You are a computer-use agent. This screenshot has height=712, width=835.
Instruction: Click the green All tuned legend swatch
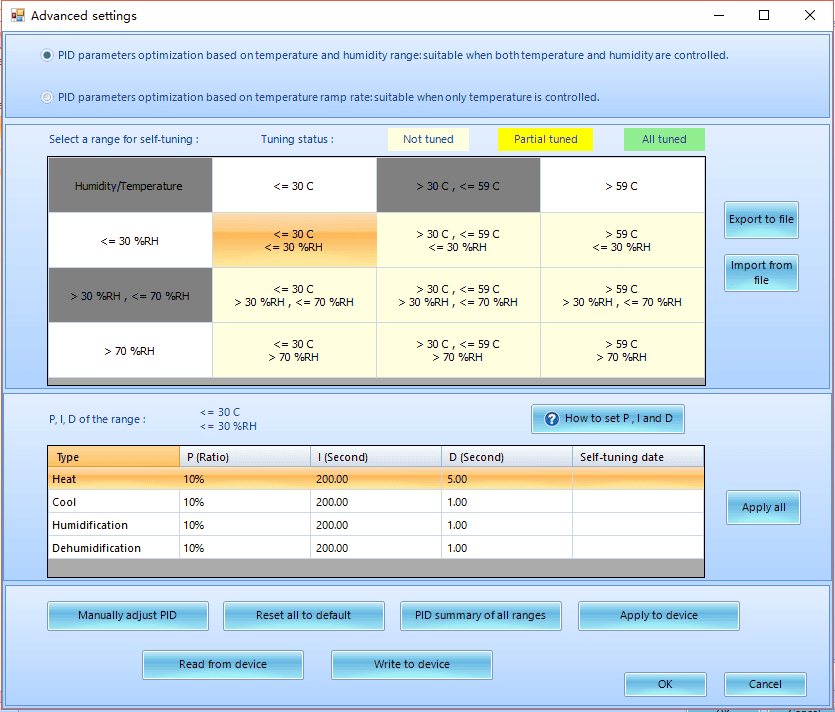click(664, 140)
